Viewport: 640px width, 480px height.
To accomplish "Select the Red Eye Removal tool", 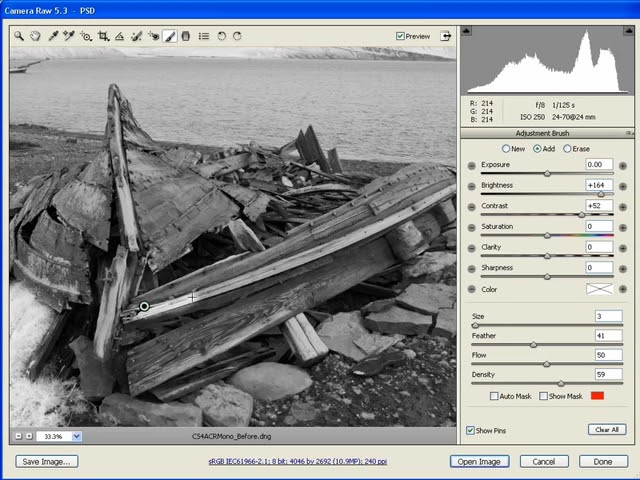I will tap(153, 36).
